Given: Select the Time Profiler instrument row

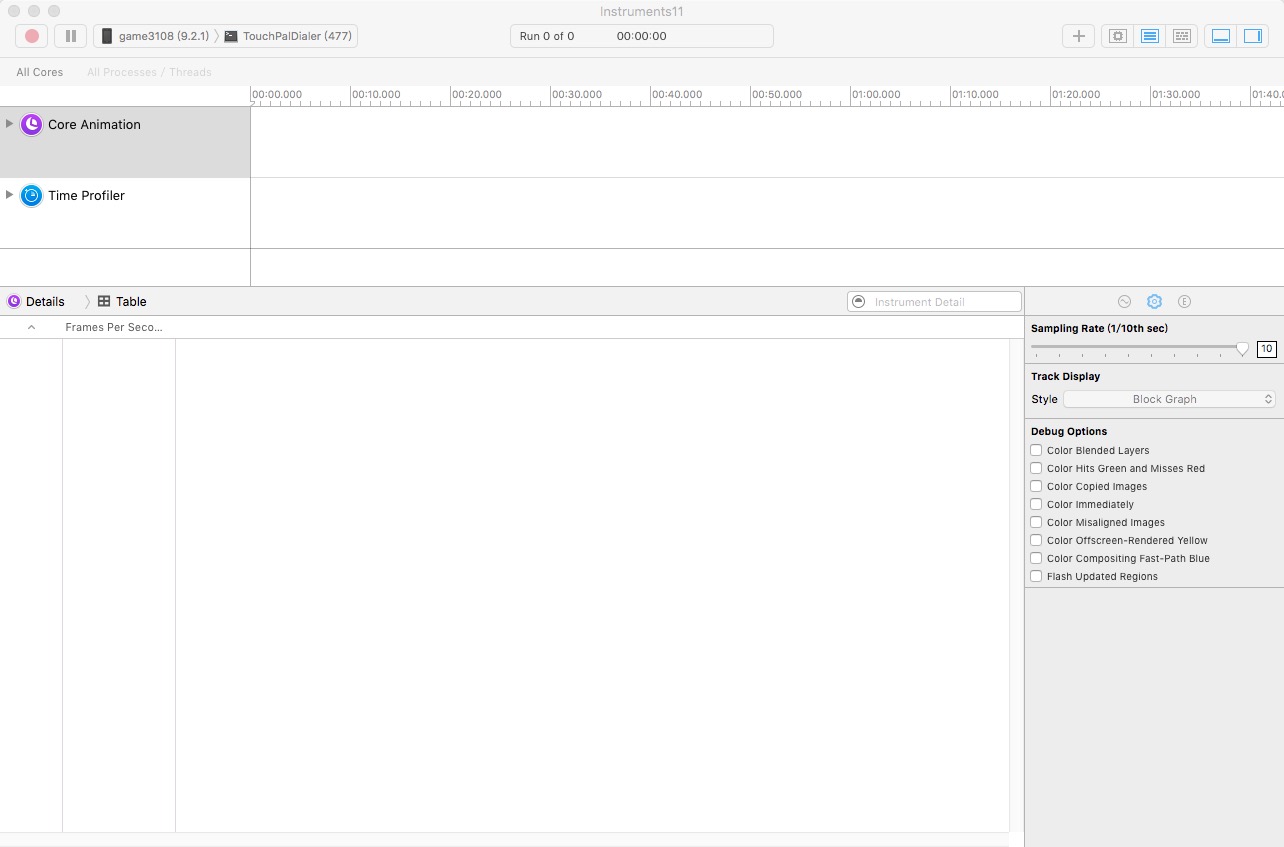Looking at the screenshot, I should [x=125, y=213].
